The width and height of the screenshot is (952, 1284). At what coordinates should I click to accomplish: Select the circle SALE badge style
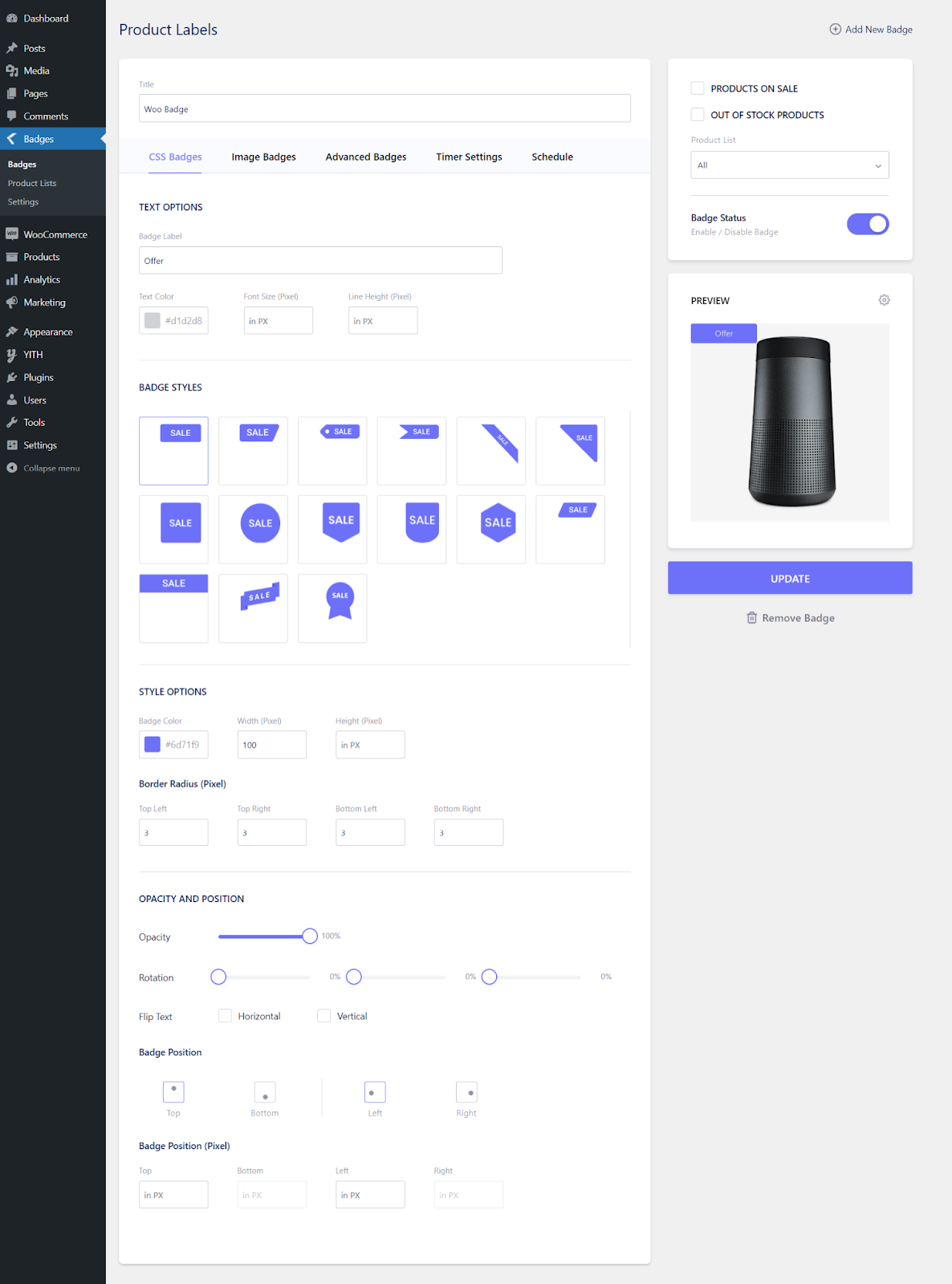pyautogui.click(x=253, y=530)
